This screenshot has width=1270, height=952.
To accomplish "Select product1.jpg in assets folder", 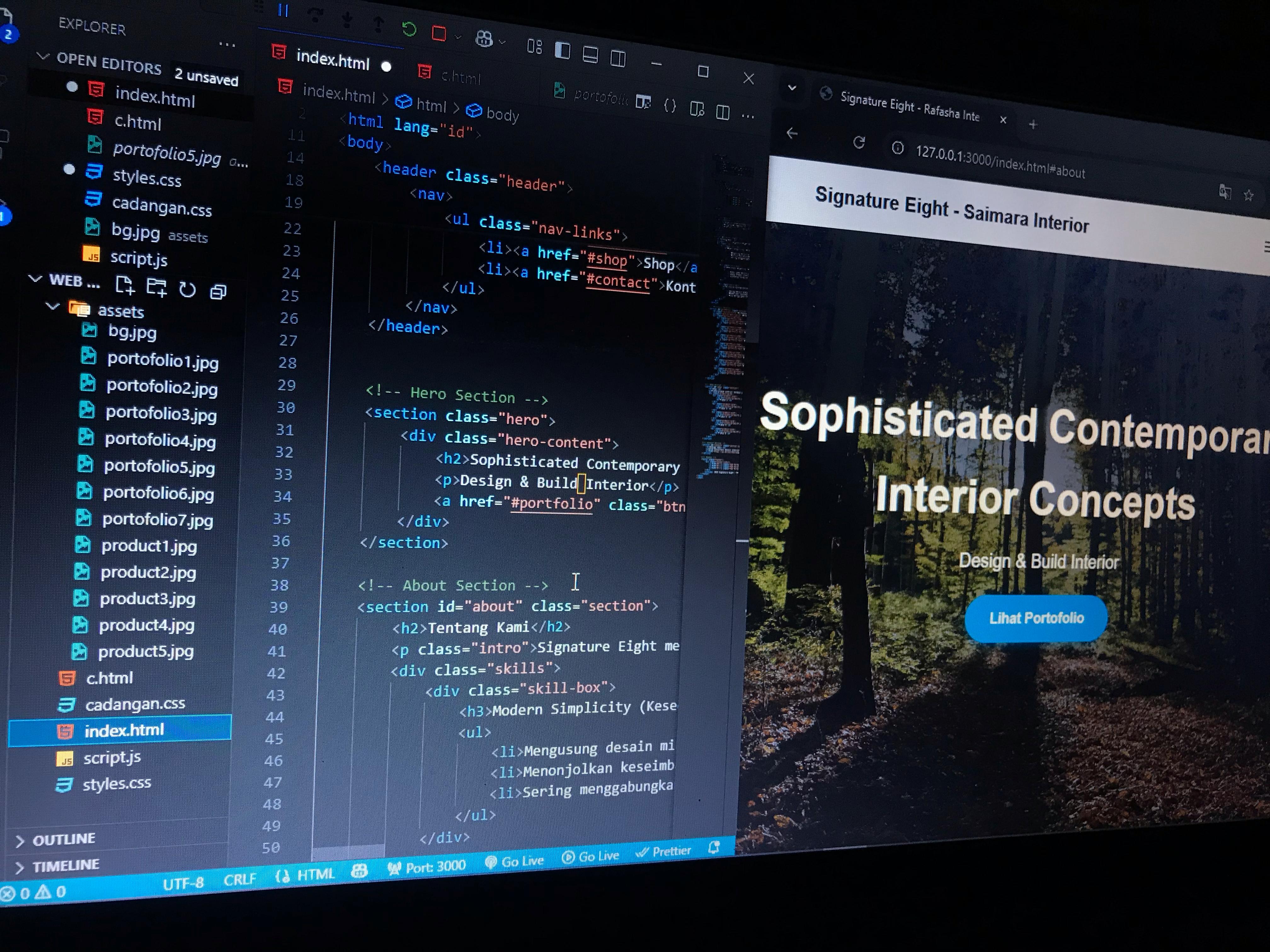I will click(149, 546).
